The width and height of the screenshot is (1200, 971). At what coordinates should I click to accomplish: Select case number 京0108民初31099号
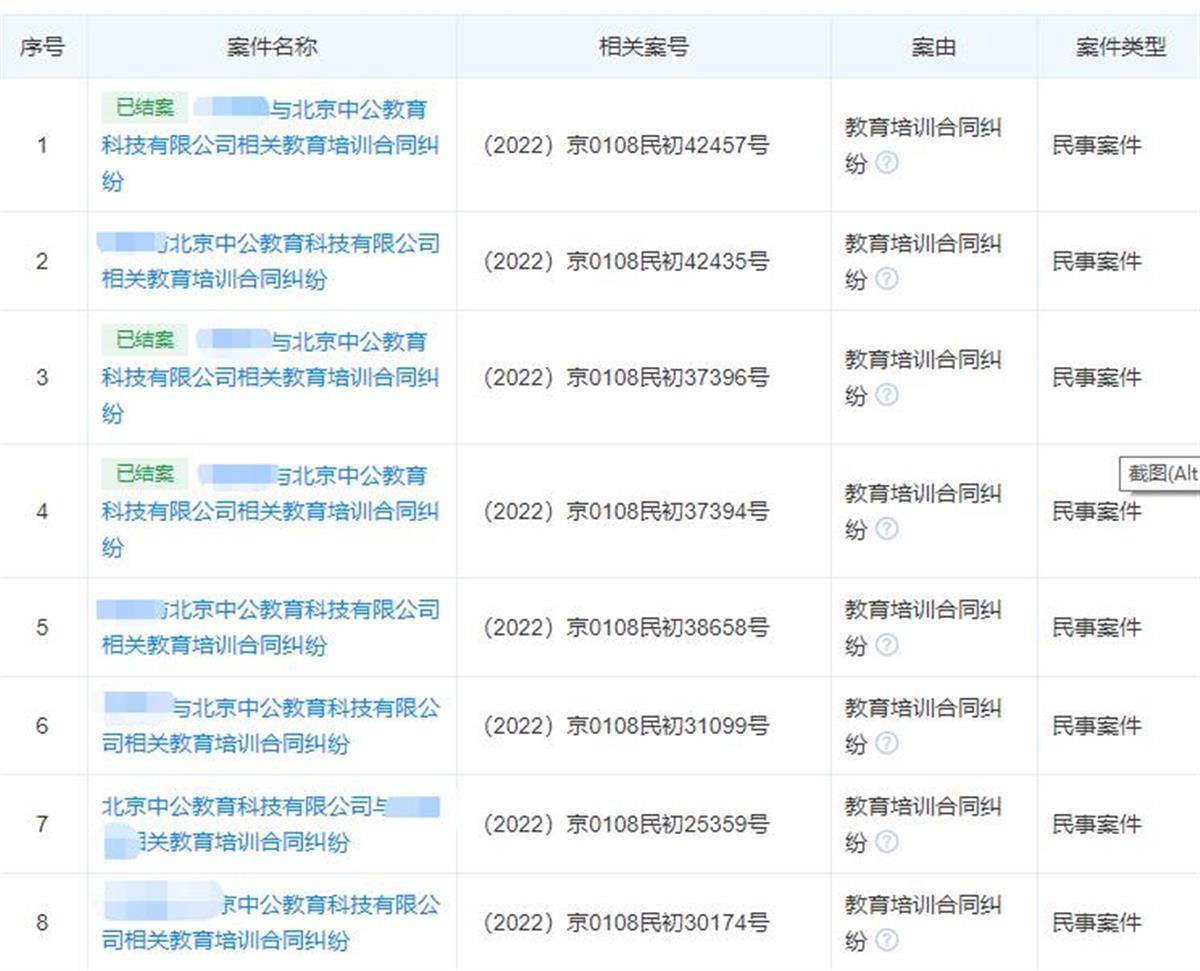[668, 726]
